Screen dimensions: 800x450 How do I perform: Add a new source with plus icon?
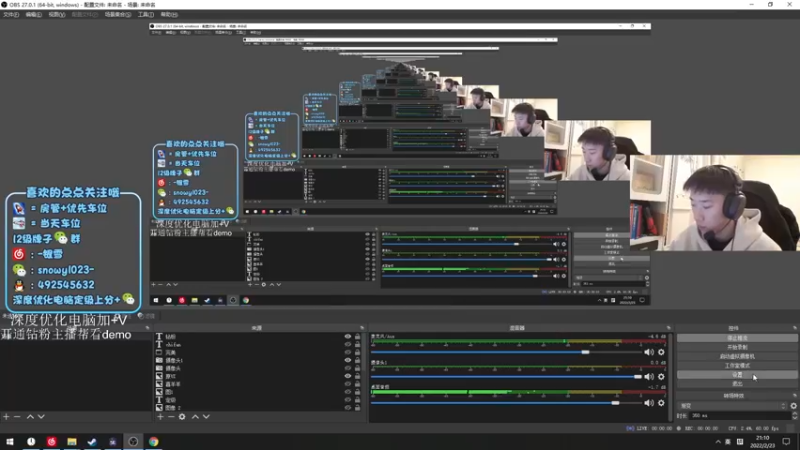160,417
